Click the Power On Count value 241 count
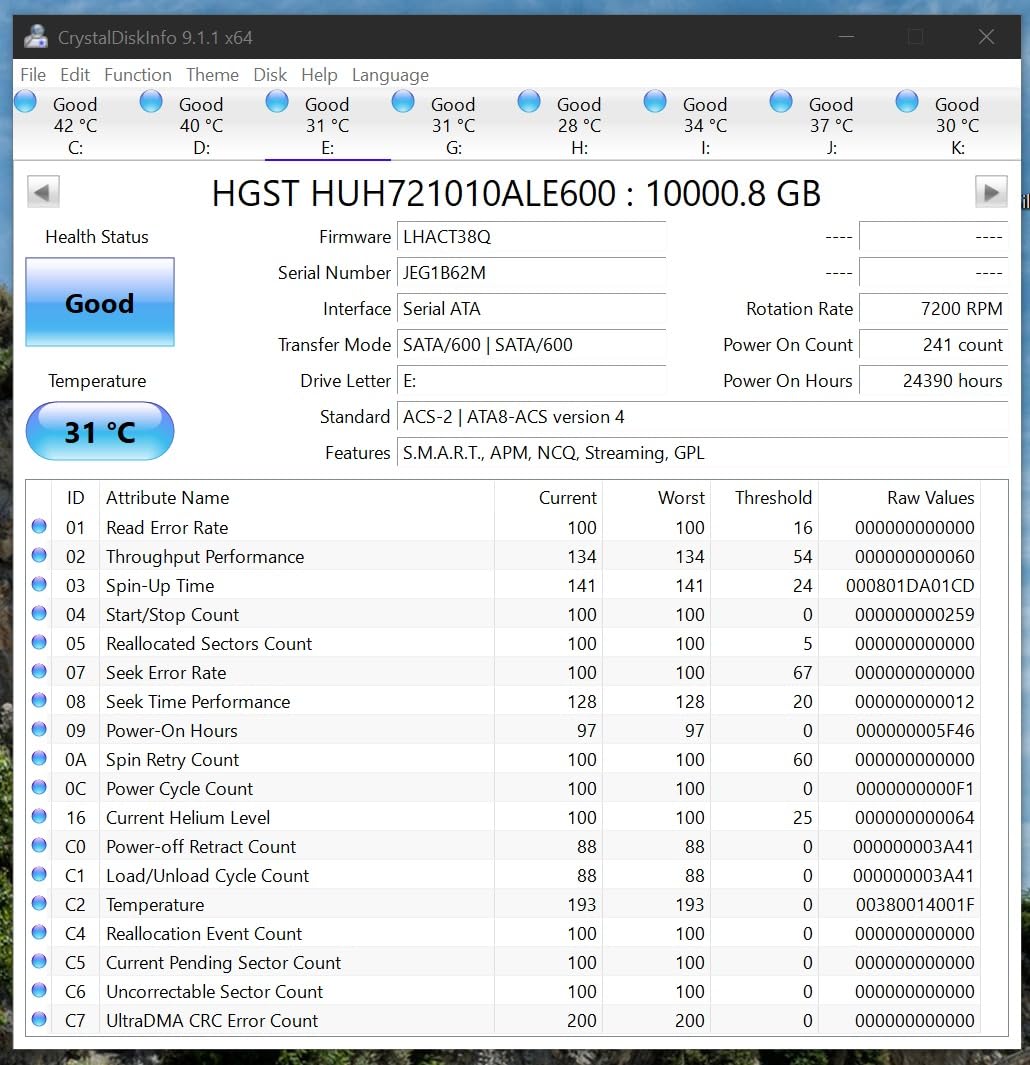 tap(934, 344)
